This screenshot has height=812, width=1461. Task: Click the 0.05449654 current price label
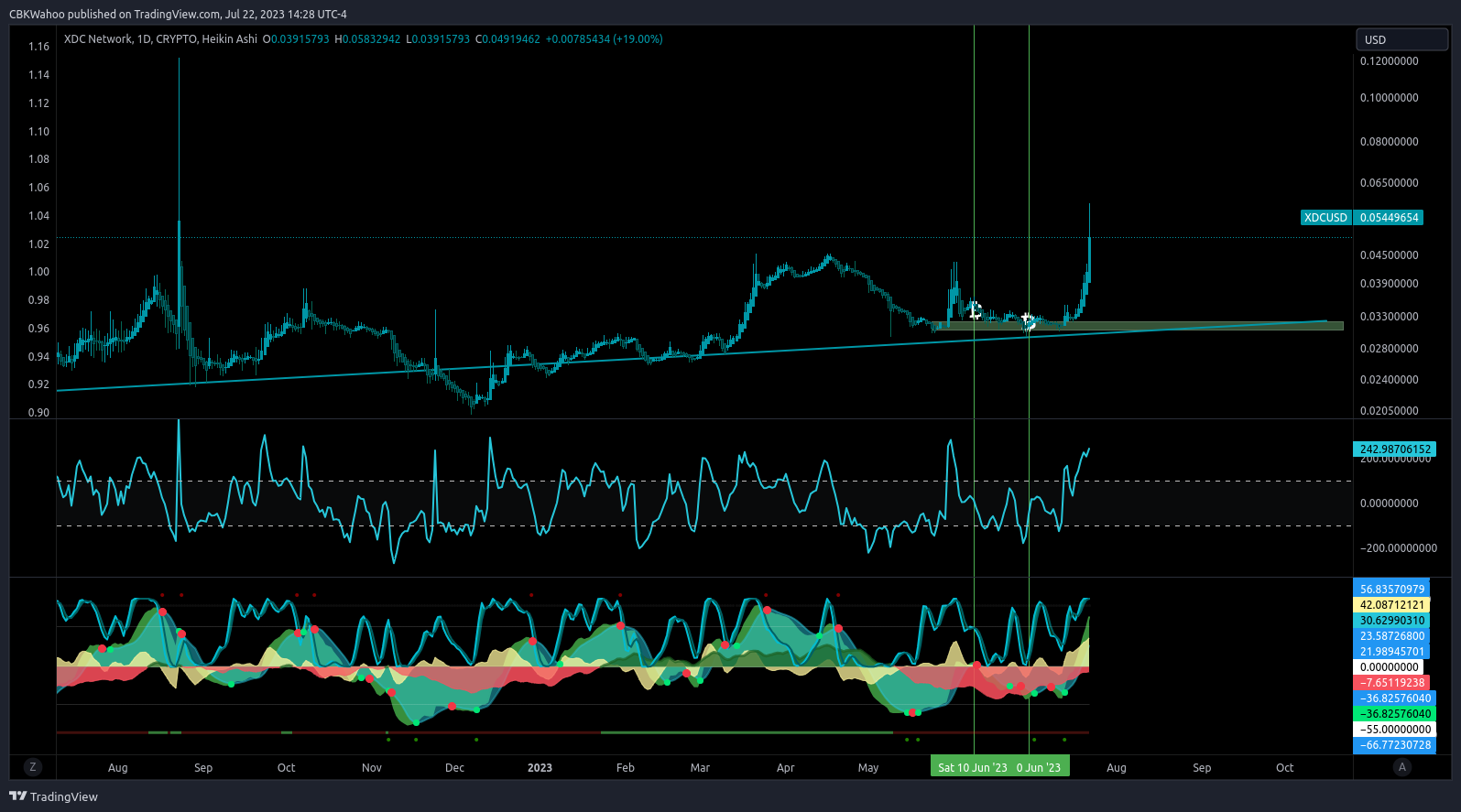(1389, 218)
